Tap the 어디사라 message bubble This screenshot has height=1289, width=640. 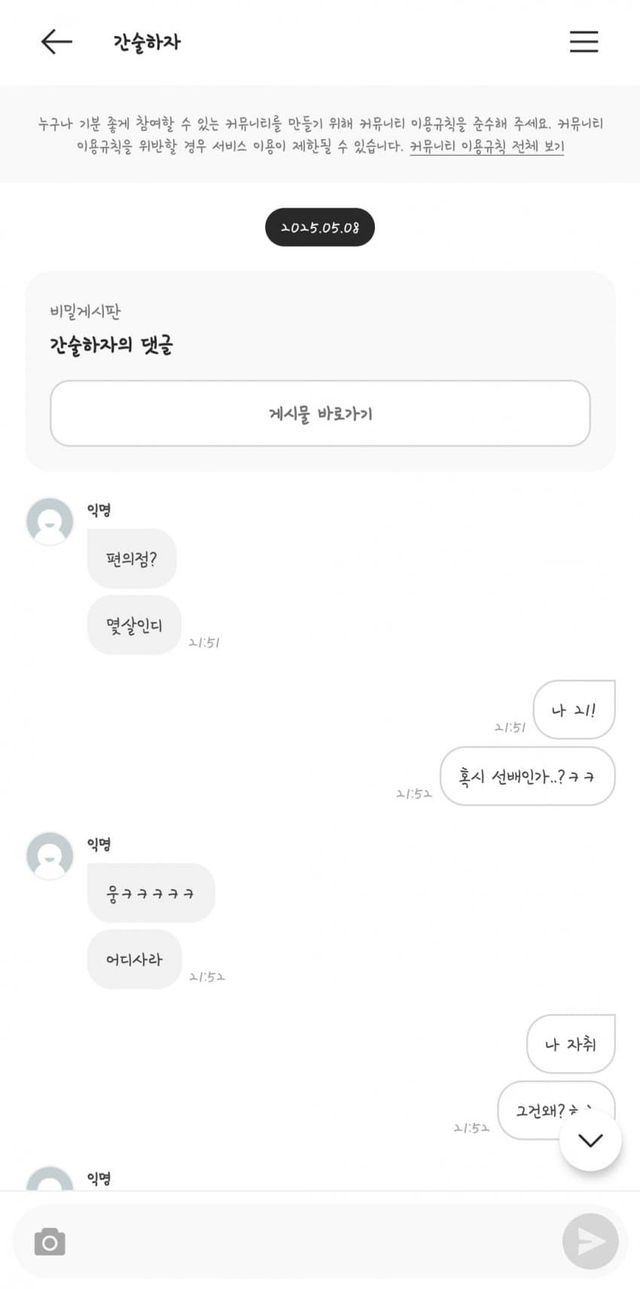(x=134, y=959)
